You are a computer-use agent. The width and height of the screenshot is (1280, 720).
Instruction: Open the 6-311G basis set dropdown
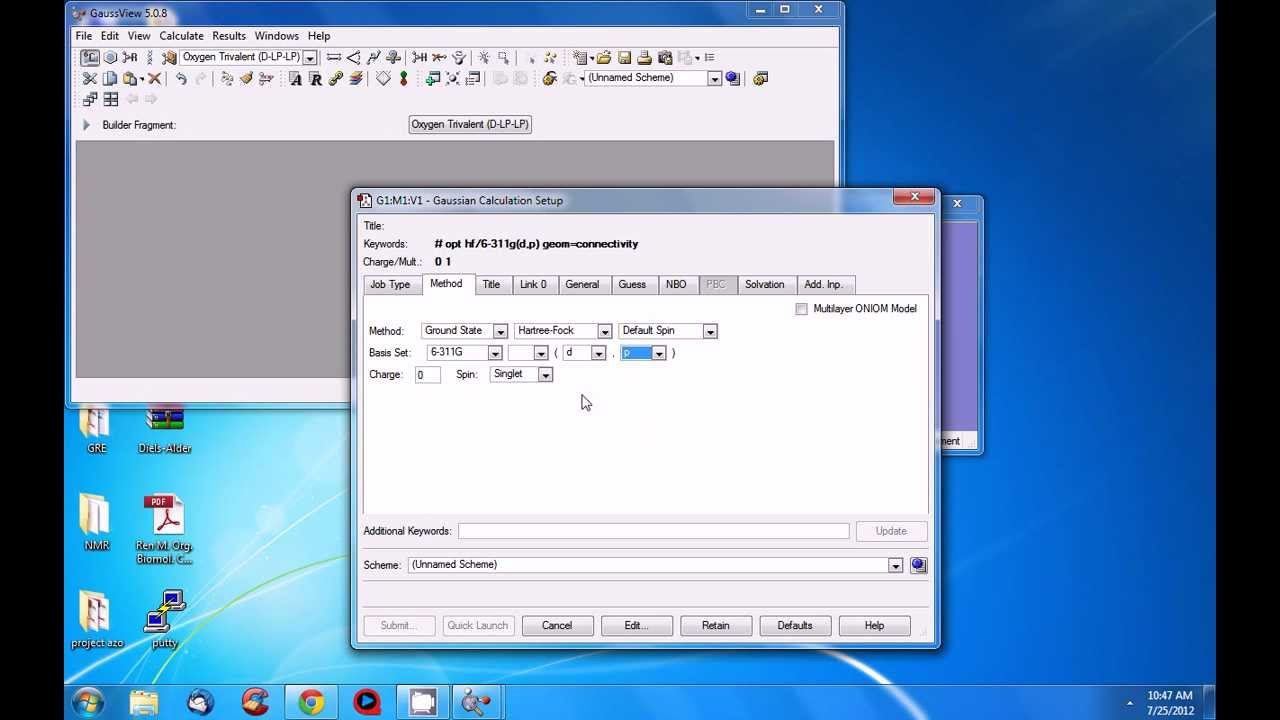point(494,353)
